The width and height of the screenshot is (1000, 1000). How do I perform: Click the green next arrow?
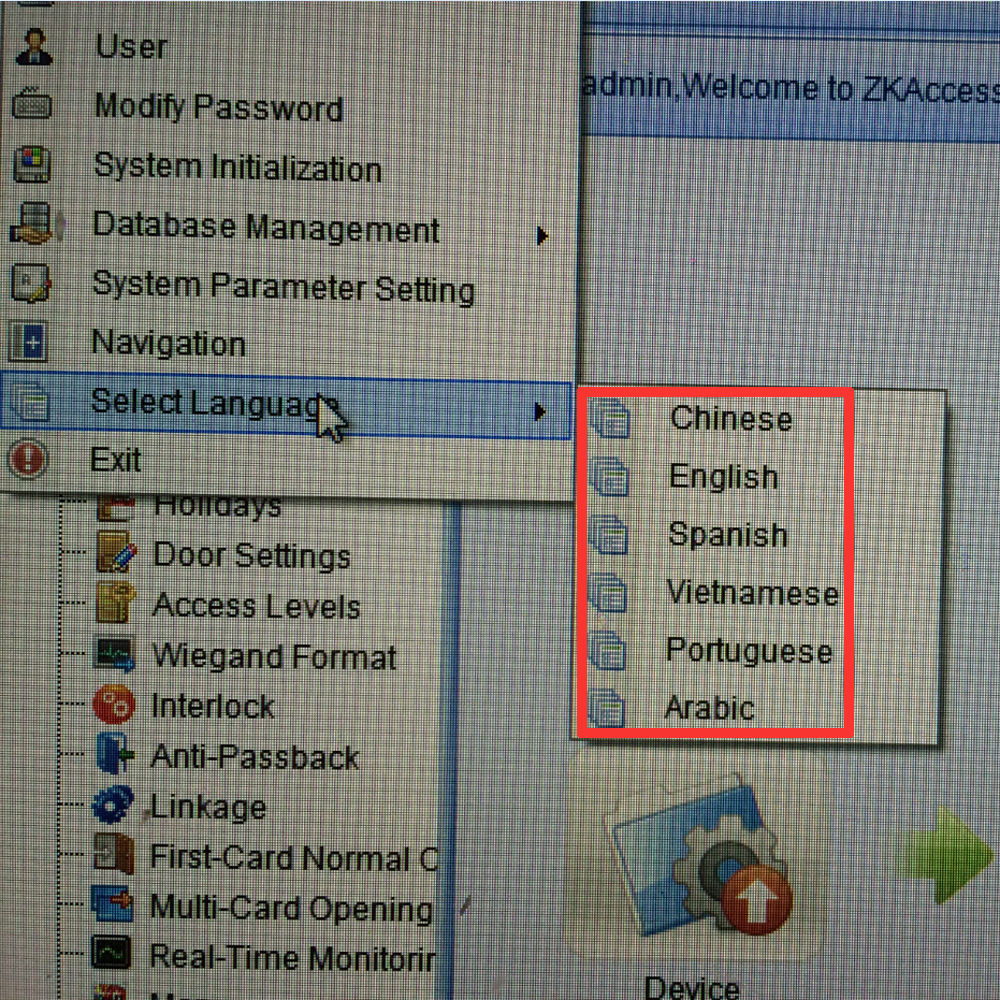pos(946,854)
